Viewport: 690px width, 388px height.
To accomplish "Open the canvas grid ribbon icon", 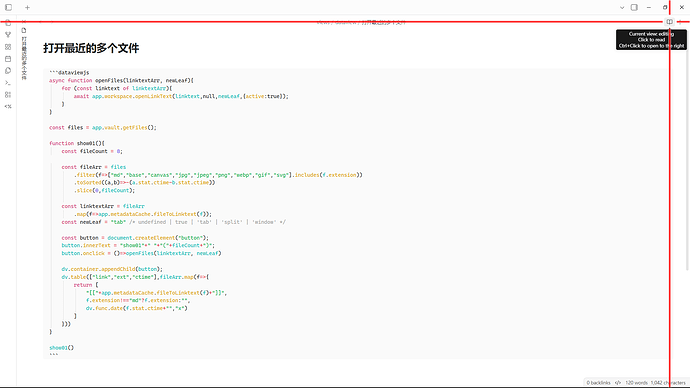I will (8, 47).
